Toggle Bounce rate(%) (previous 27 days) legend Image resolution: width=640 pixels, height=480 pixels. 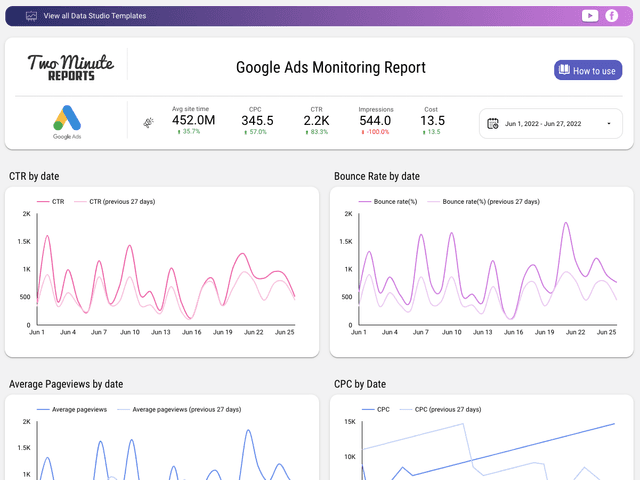tap(483, 202)
